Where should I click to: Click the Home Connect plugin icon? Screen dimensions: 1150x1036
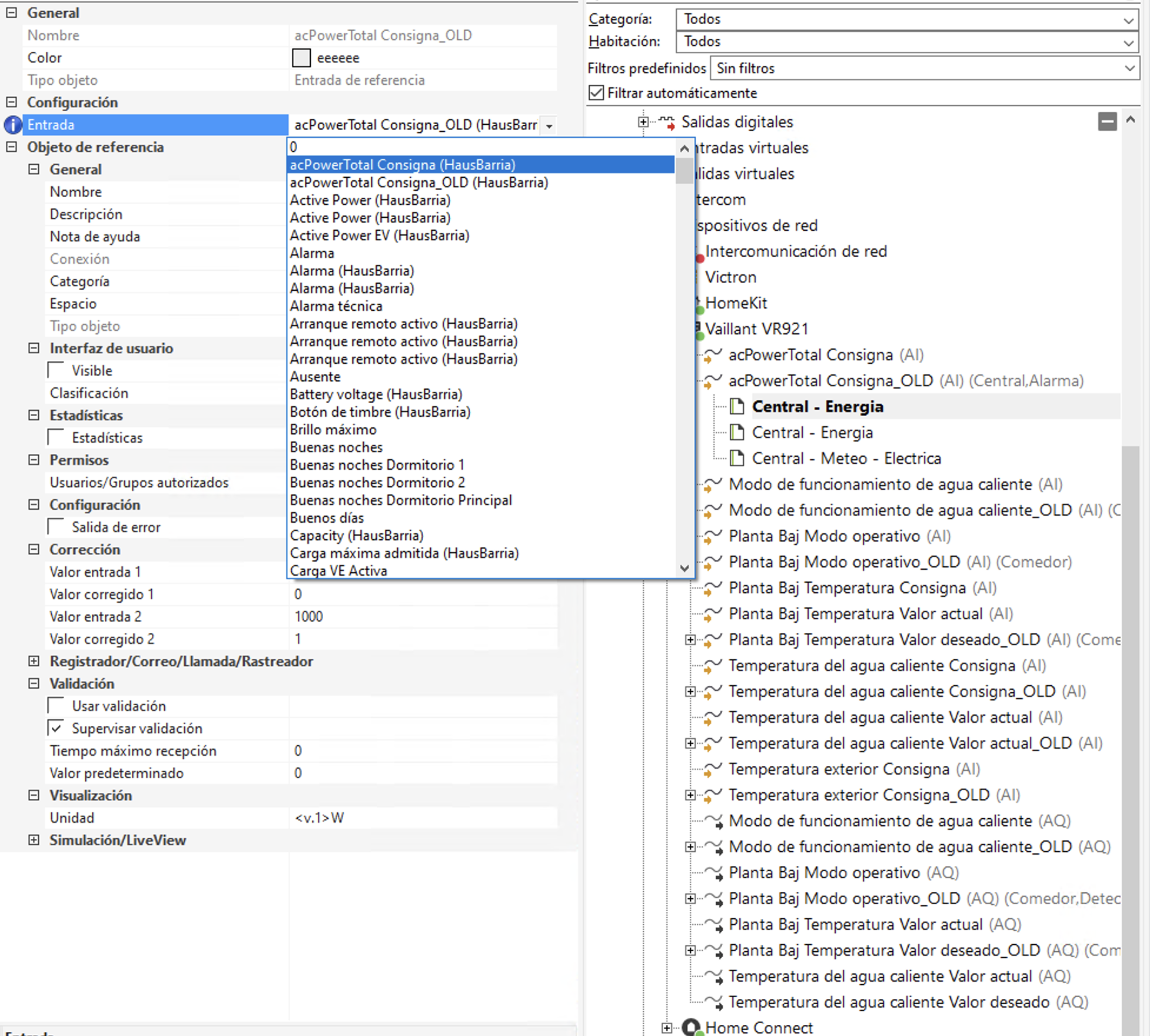[x=692, y=1027]
